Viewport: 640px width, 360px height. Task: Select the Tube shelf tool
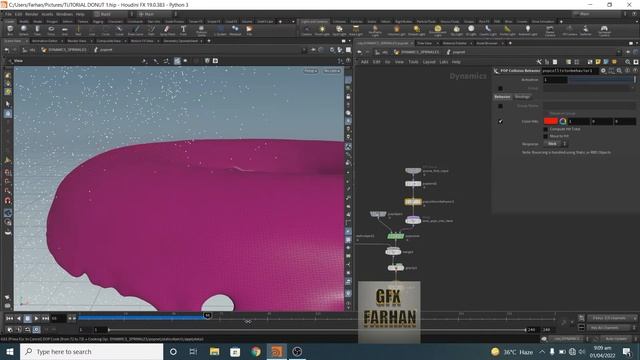tap(37, 30)
